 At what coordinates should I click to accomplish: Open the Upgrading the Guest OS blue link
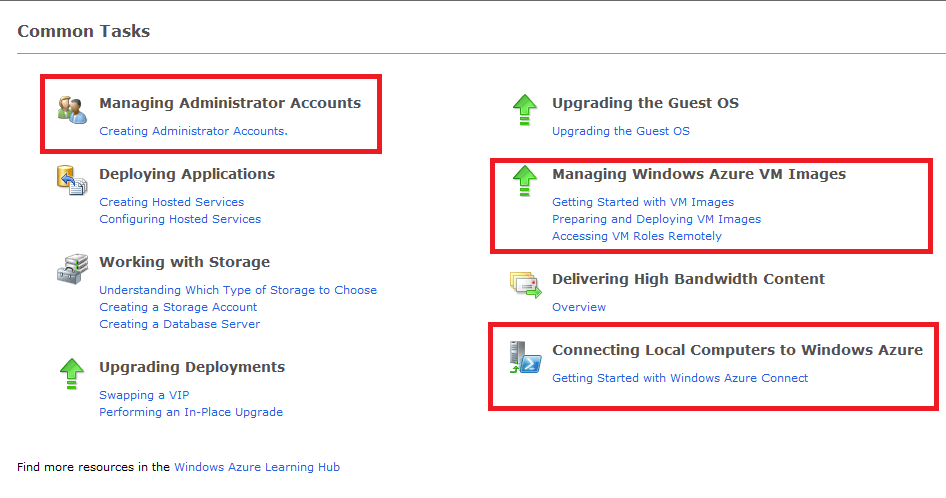tap(621, 131)
